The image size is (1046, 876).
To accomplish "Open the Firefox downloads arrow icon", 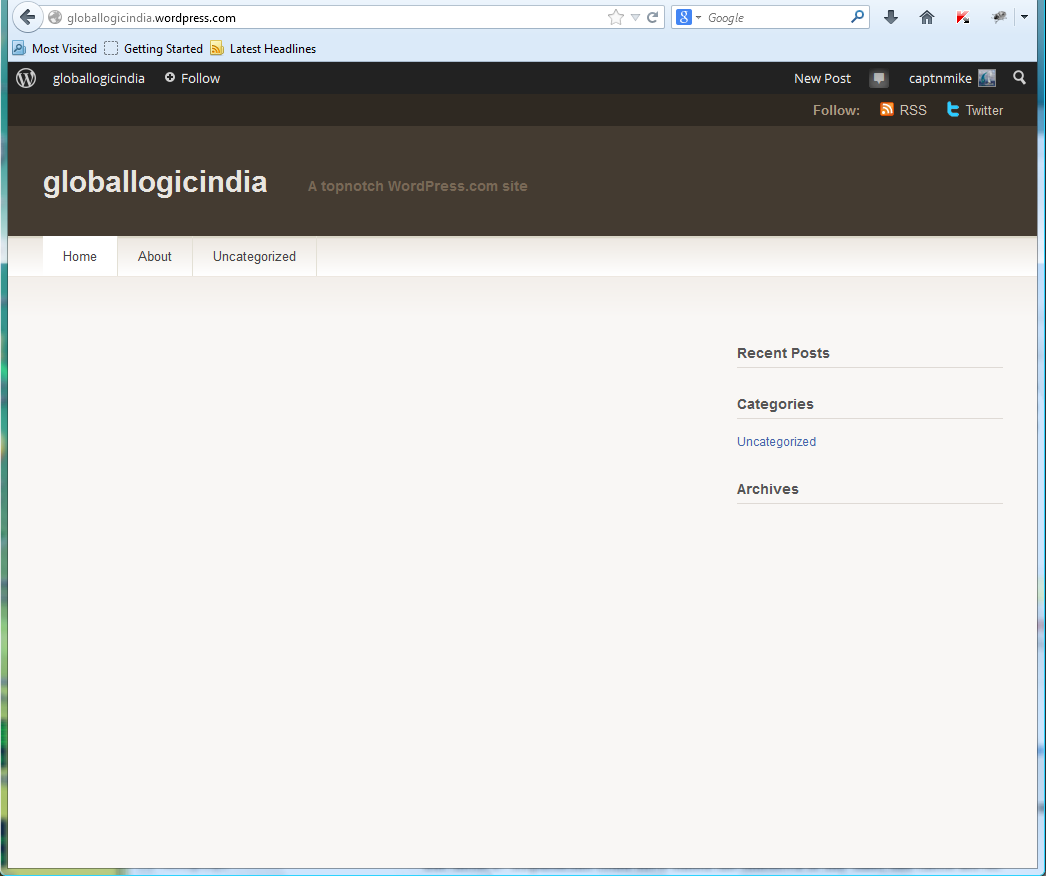I will pyautogui.click(x=891, y=17).
